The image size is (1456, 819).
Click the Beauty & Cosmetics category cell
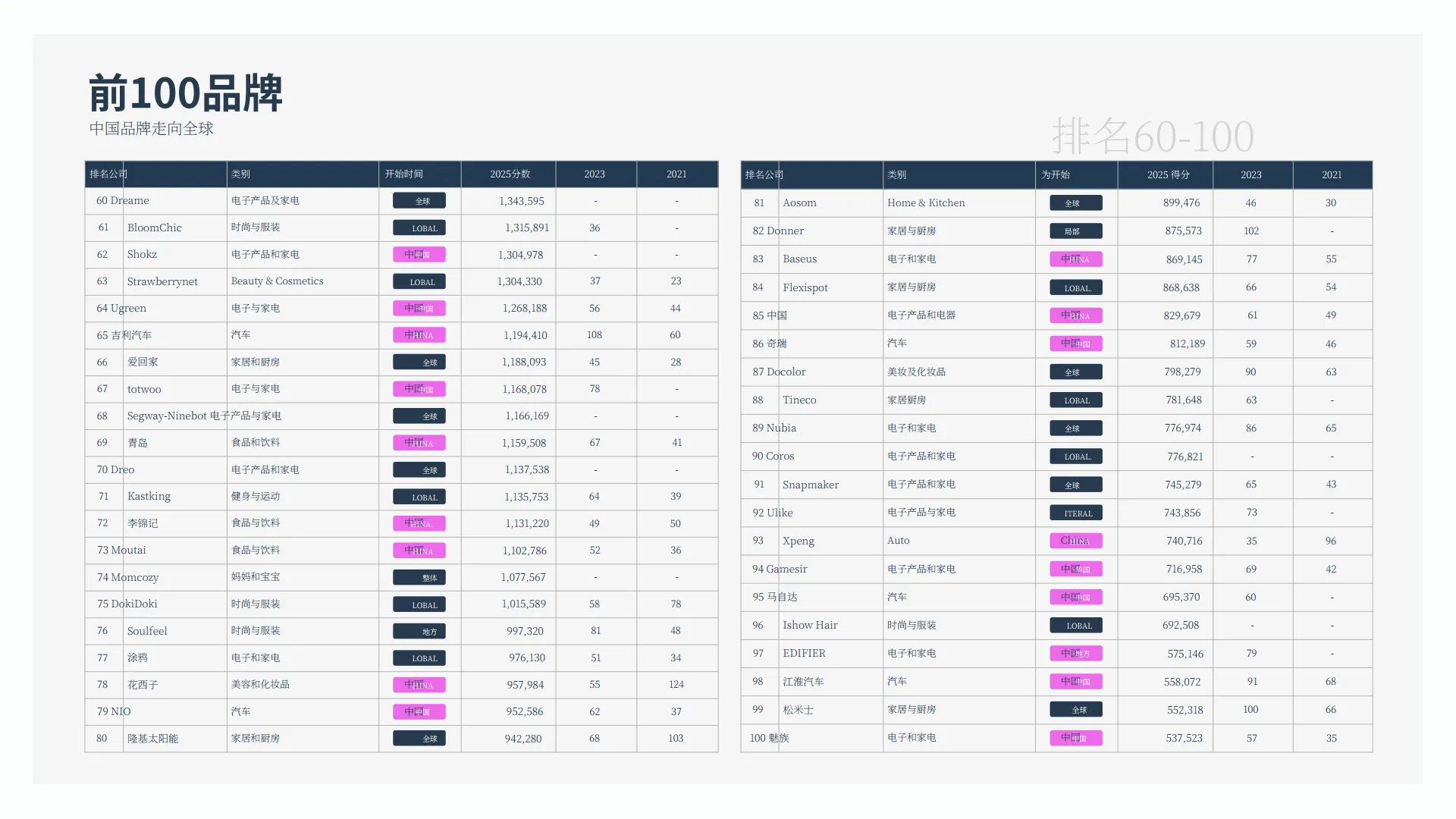277,281
